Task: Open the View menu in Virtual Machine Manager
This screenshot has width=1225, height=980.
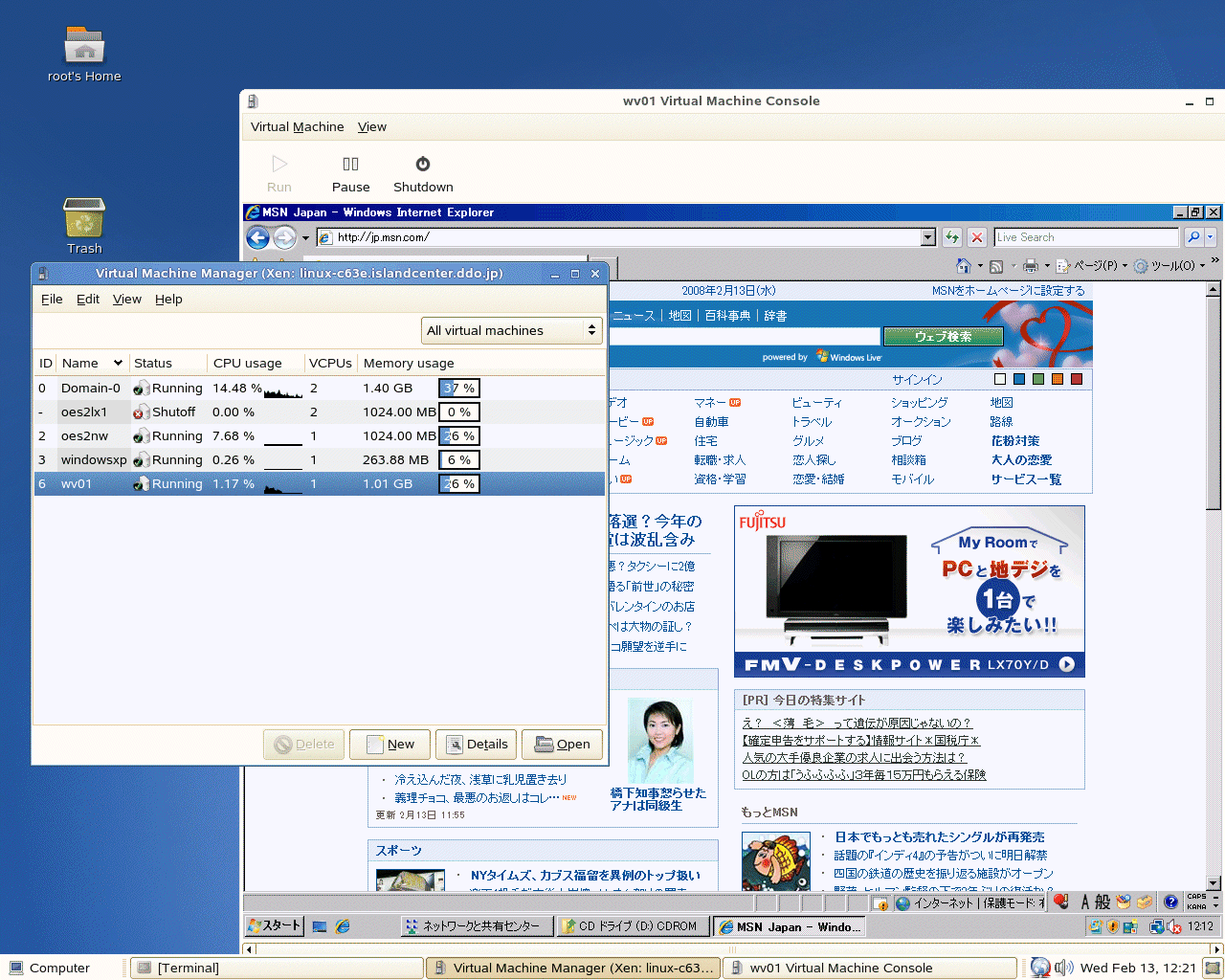Action: click(127, 300)
